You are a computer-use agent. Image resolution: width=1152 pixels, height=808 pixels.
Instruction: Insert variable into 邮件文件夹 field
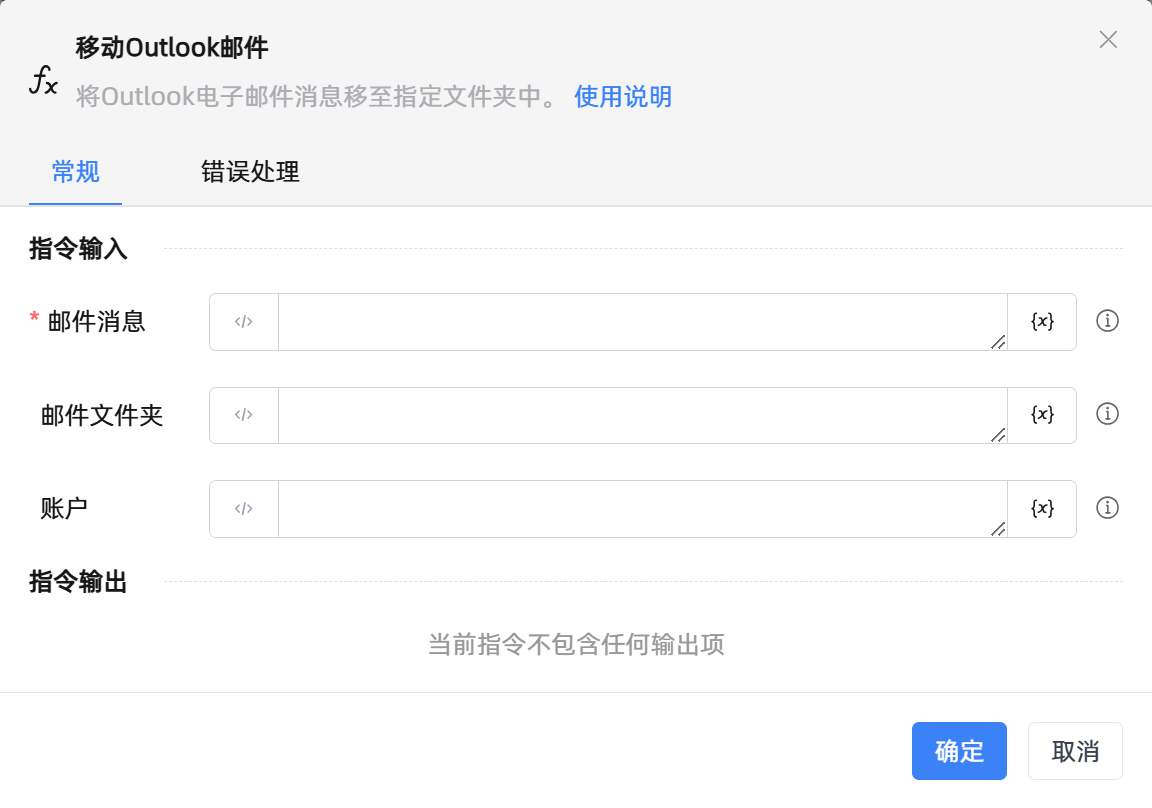tap(1042, 415)
